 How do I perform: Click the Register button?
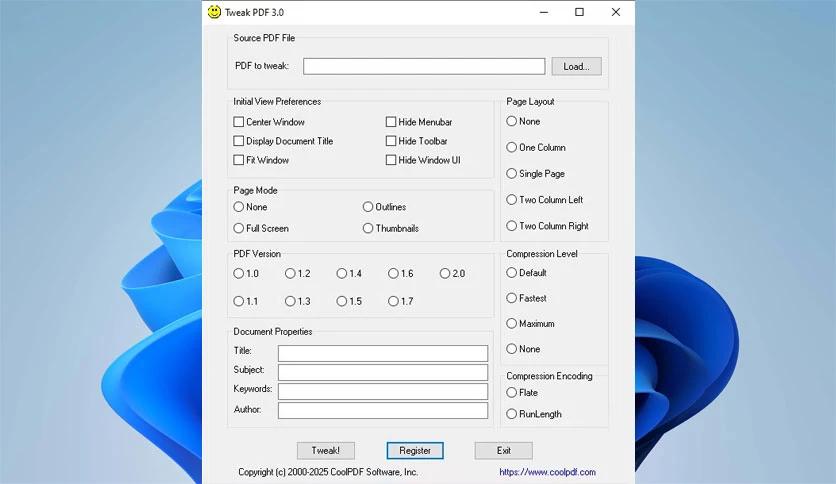(415, 451)
